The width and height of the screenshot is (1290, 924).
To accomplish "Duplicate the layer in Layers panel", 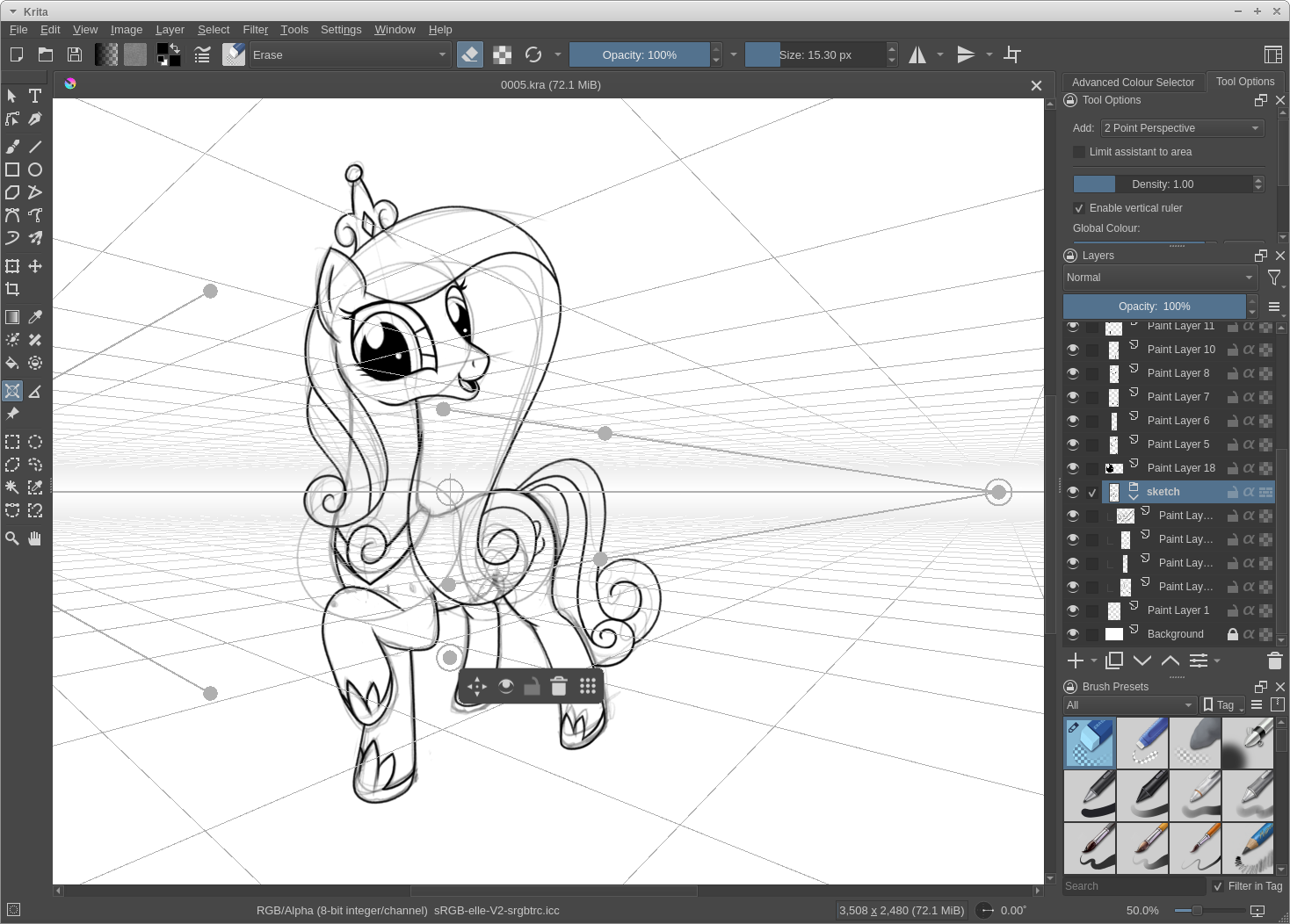I will tap(1114, 661).
